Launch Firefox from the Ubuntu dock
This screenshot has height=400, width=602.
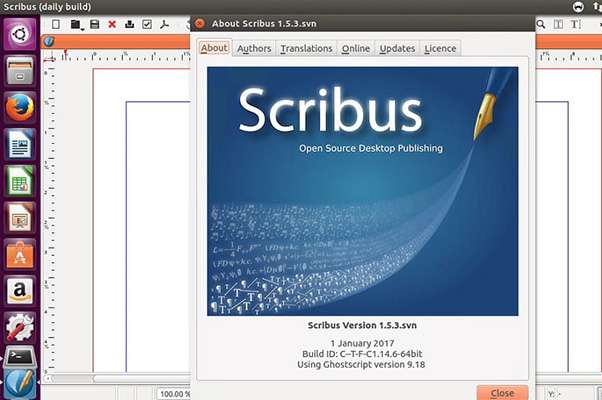20,108
